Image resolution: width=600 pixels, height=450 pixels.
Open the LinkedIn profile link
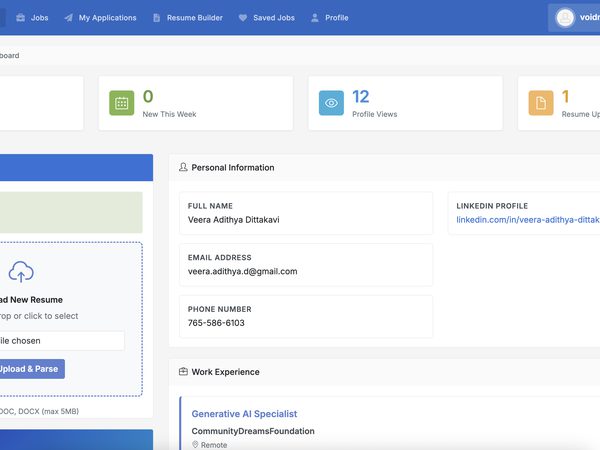click(x=528, y=220)
